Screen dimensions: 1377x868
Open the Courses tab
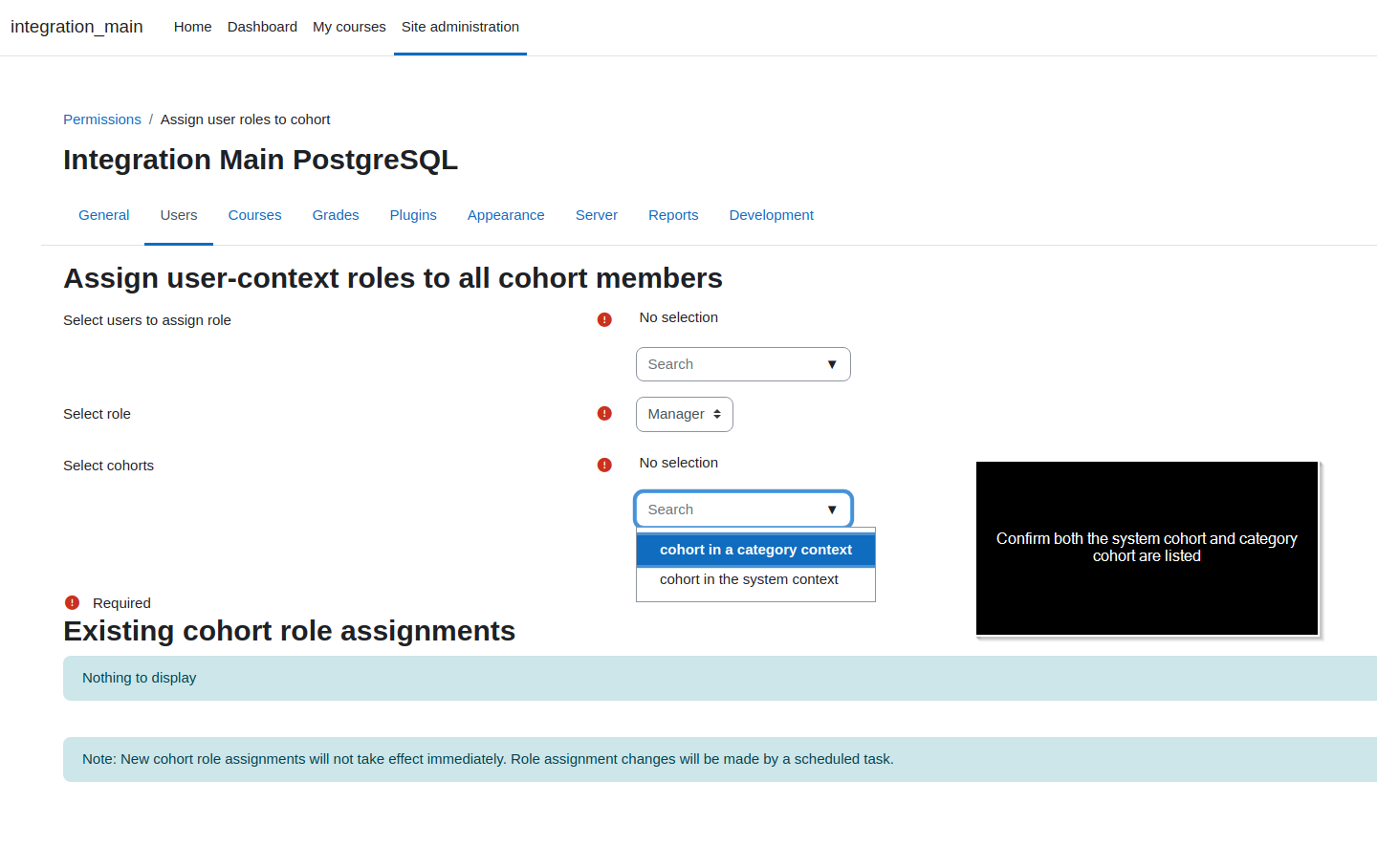click(x=255, y=215)
